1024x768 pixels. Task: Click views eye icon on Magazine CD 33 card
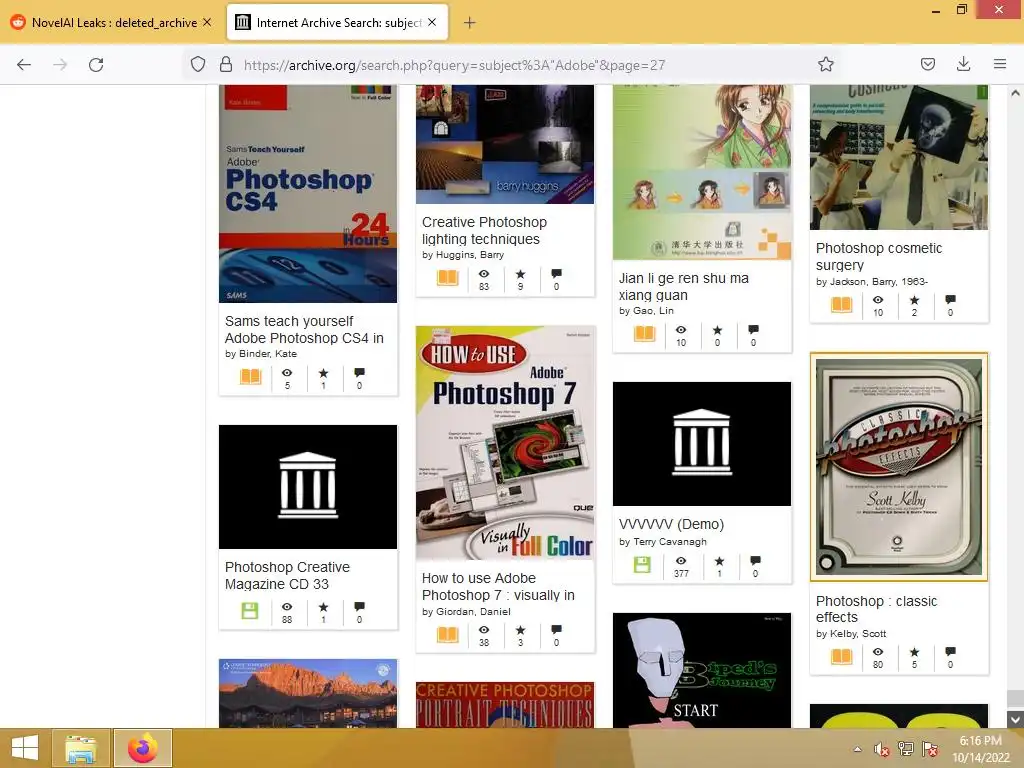click(x=287, y=607)
